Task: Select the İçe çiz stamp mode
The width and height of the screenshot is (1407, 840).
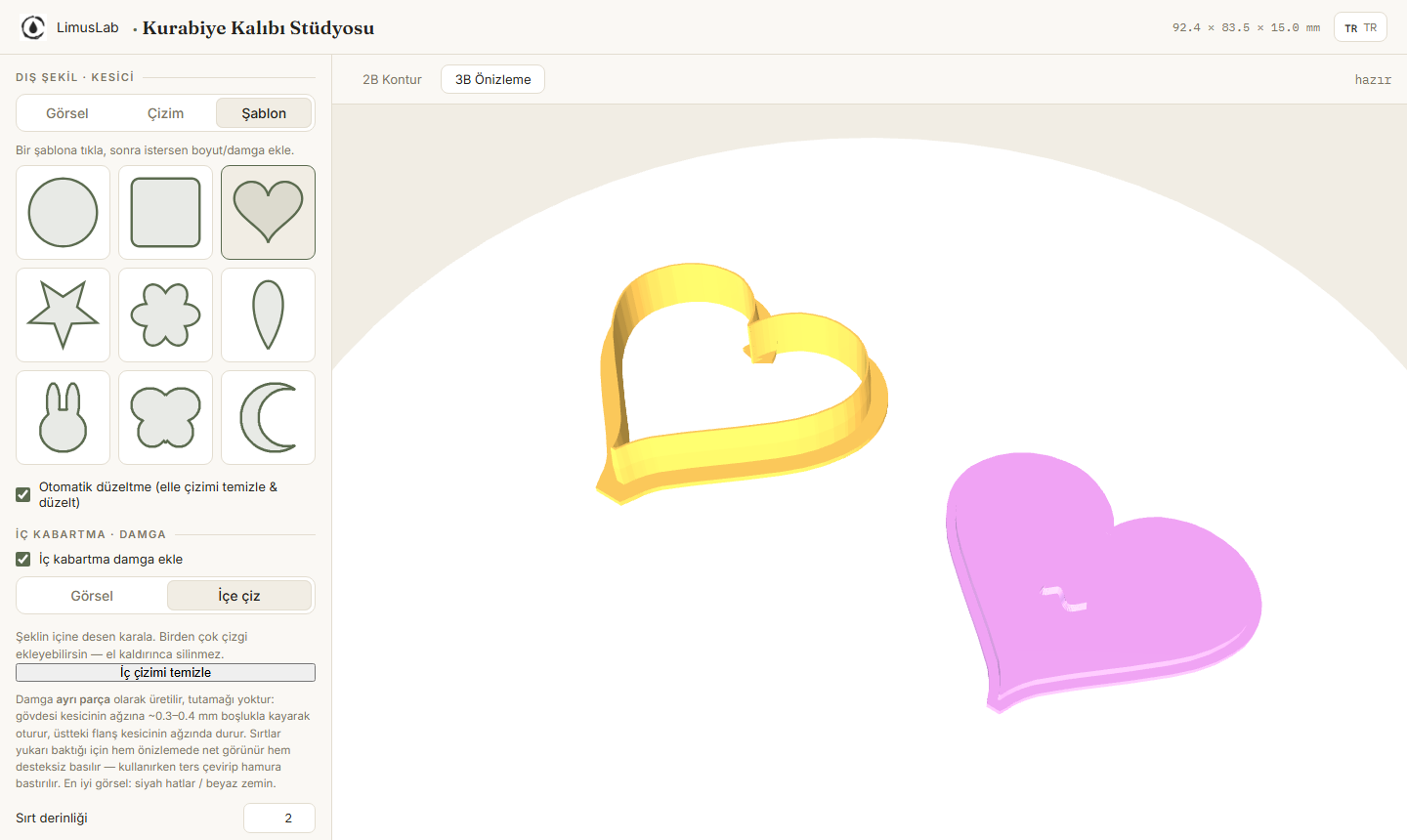Action: point(239,596)
